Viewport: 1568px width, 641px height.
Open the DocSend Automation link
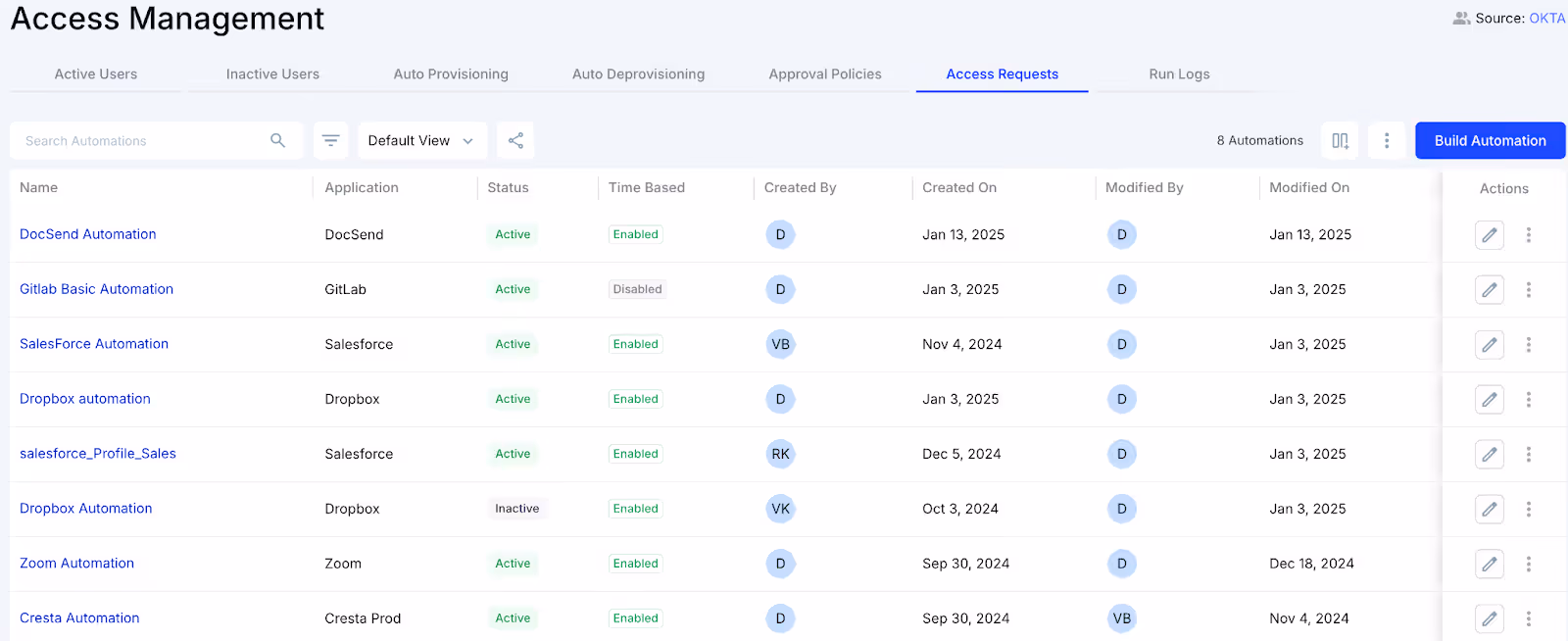[88, 234]
